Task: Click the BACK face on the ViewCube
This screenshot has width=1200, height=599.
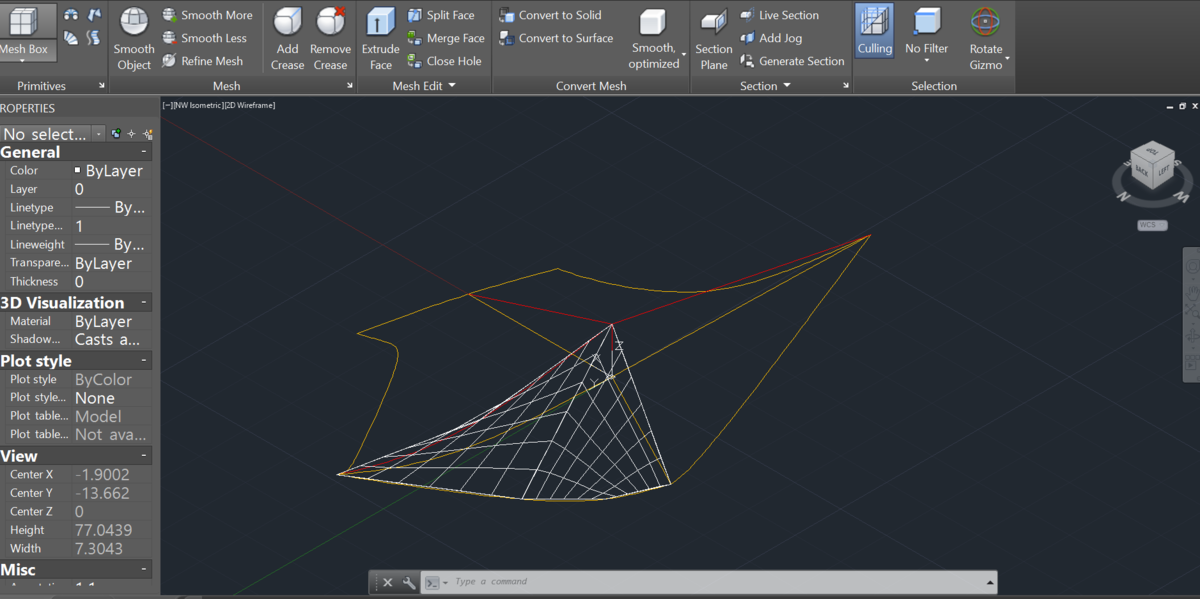Action: (x=1141, y=172)
